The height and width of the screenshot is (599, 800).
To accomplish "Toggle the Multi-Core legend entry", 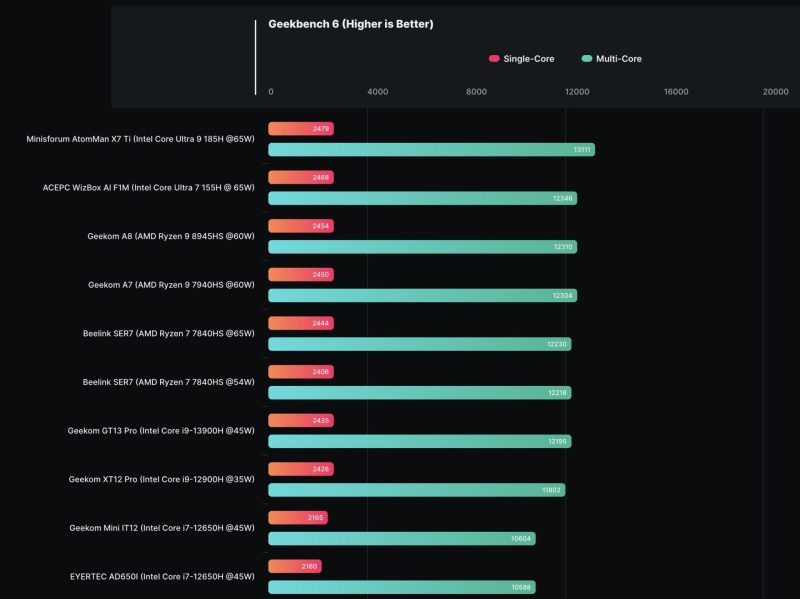I will click(618, 59).
